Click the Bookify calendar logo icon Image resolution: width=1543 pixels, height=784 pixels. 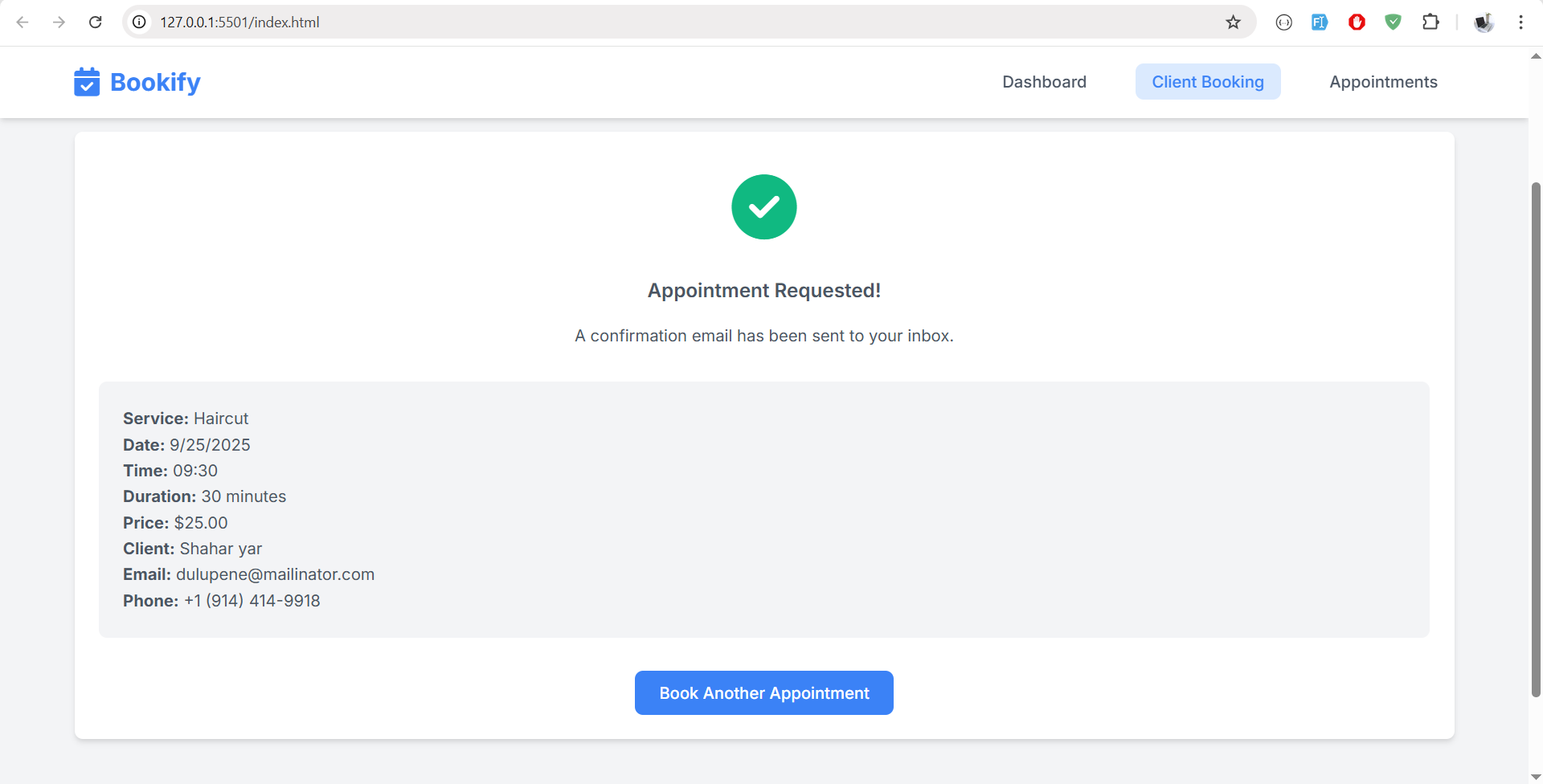tap(87, 82)
